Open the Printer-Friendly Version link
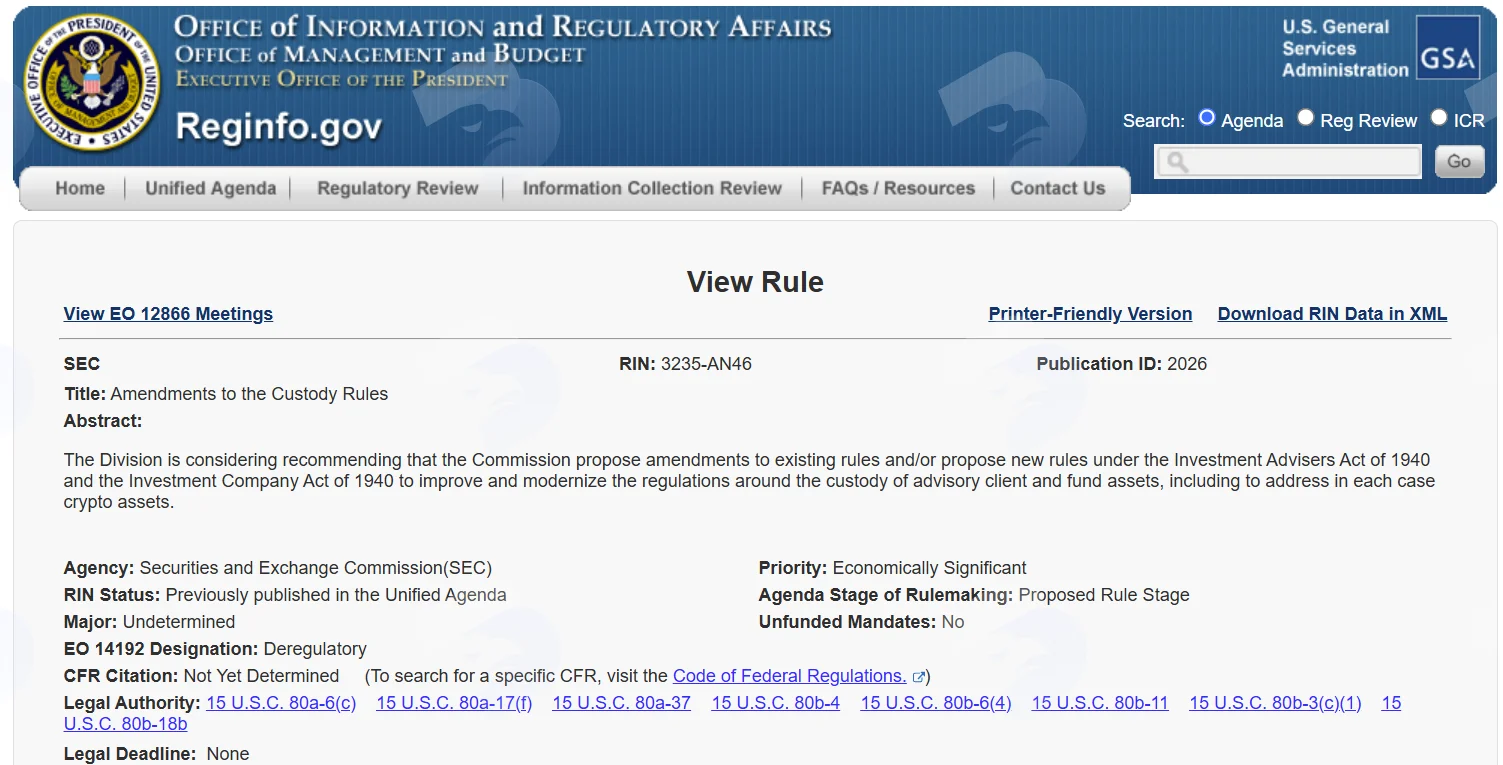The height and width of the screenshot is (765, 1503). (1090, 314)
